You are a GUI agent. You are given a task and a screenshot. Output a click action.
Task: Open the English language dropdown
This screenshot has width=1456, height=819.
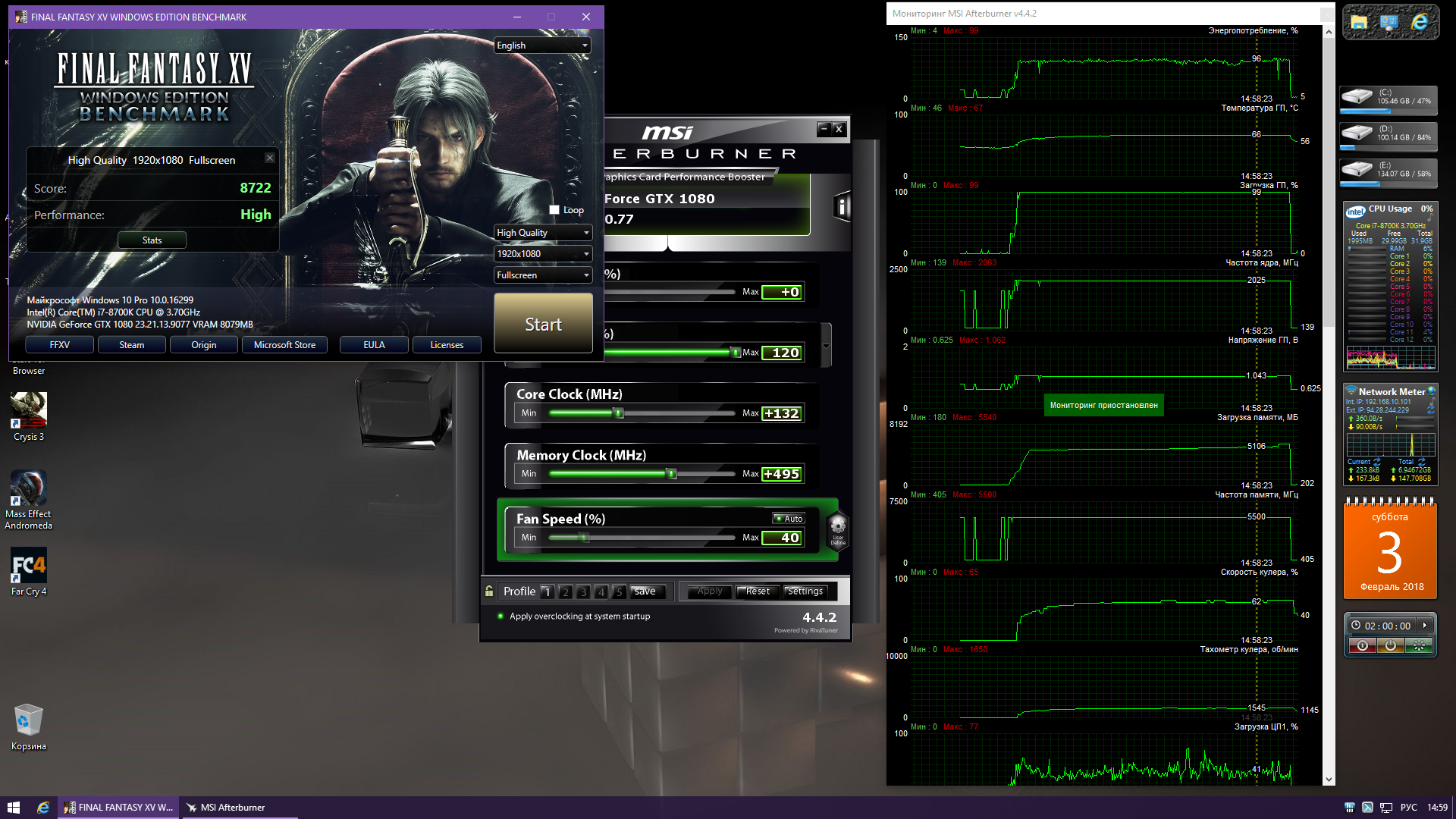(542, 45)
